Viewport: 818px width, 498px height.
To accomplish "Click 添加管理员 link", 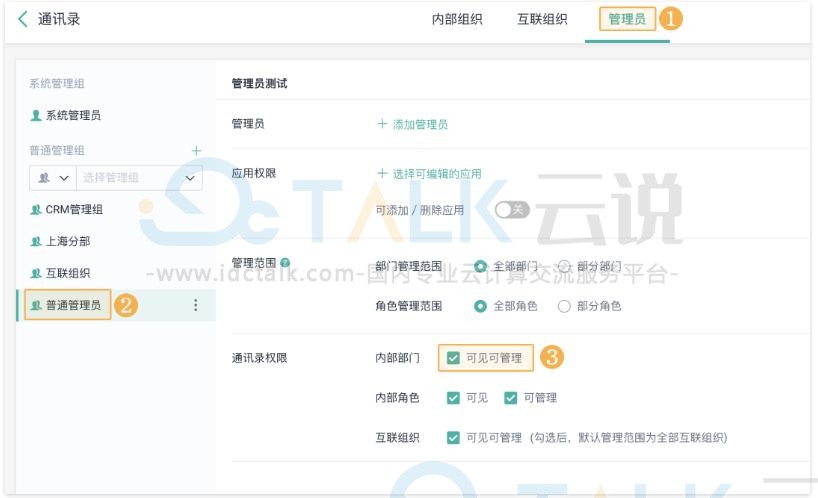I will pyautogui.click(x=420, y=124).
